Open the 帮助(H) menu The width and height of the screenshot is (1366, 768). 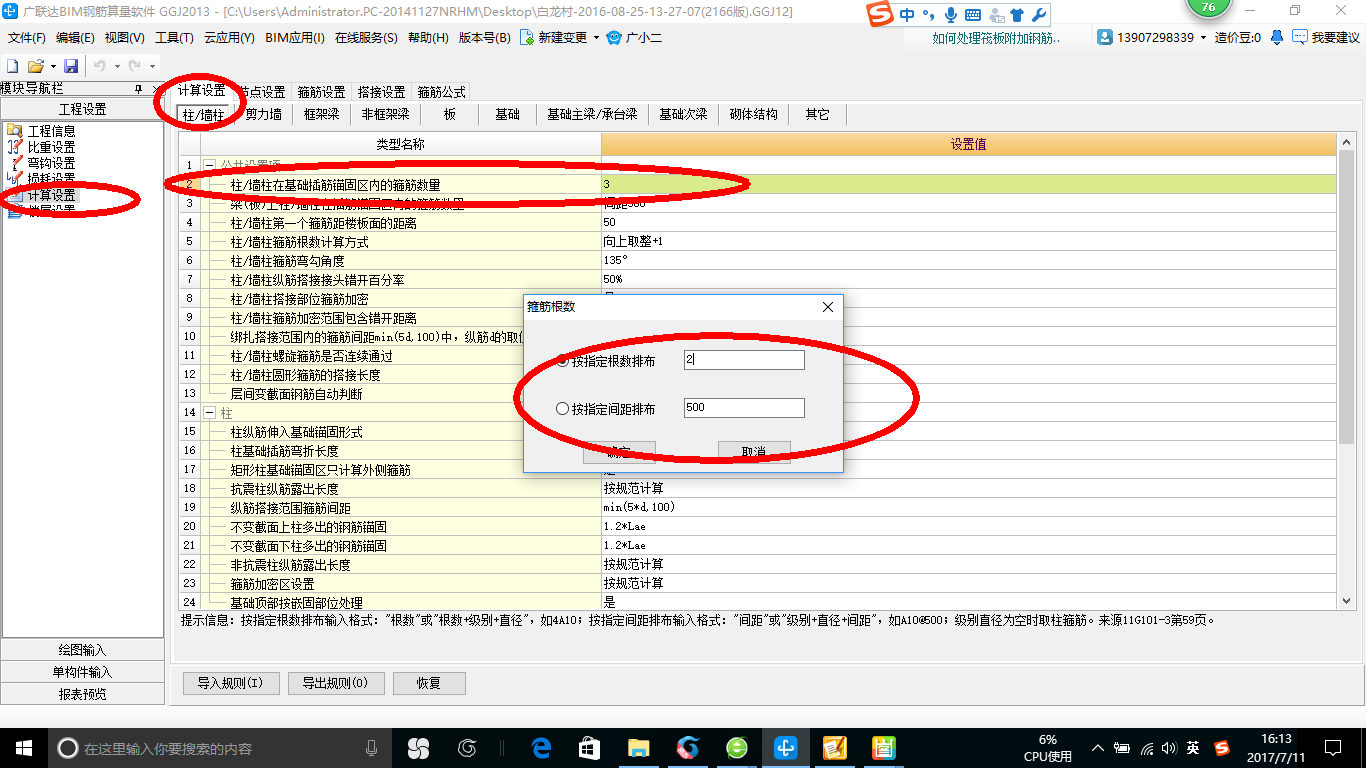pos(428,38)
